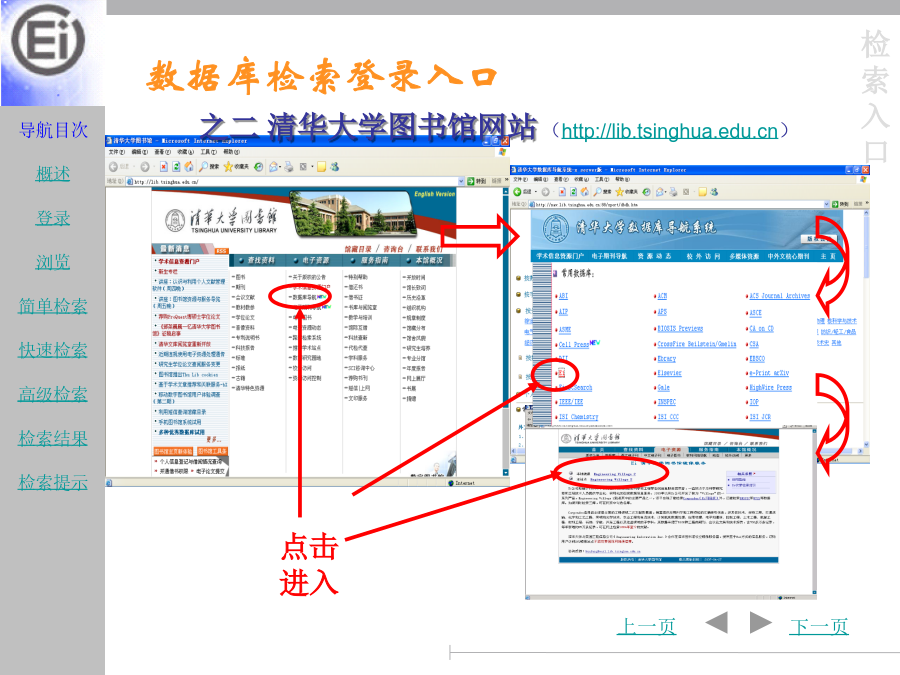Go to 概述 in the navigation sidebar
This screenshot has height=675, width=900.
point(53,173)
